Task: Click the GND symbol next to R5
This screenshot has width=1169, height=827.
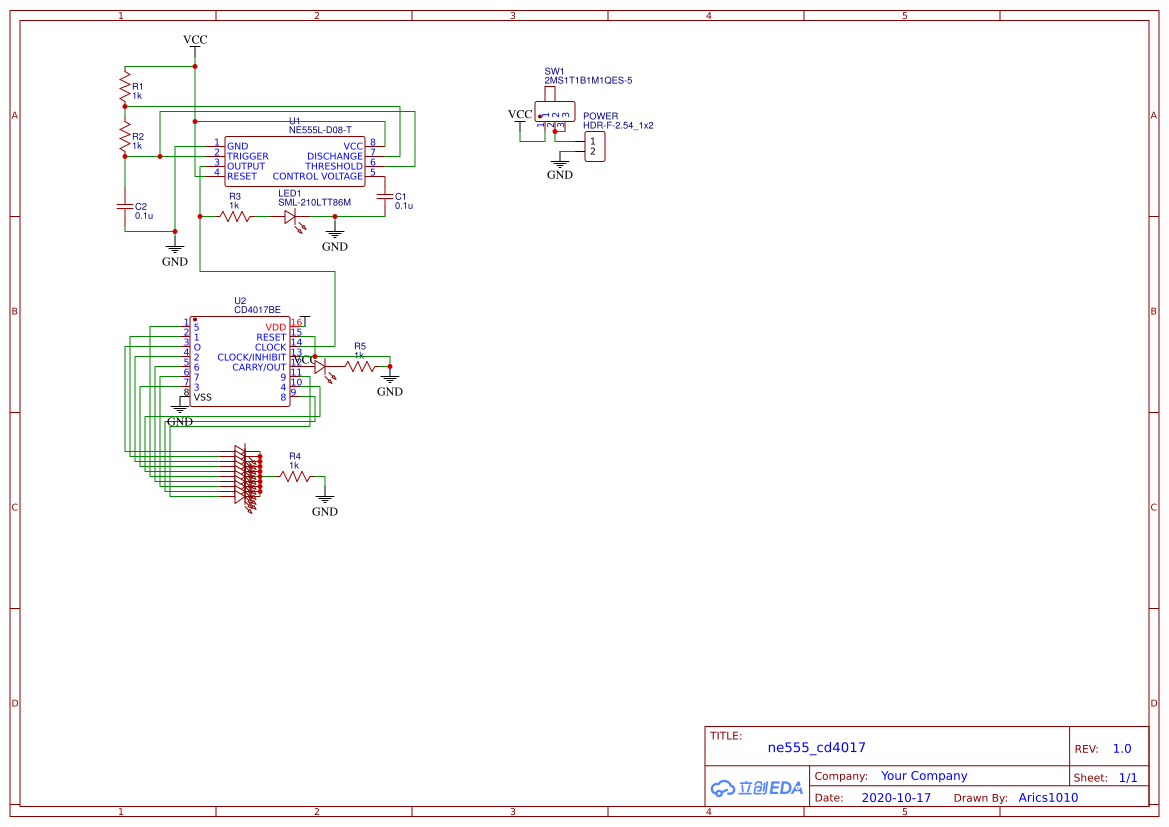Action: coord(390,384)
